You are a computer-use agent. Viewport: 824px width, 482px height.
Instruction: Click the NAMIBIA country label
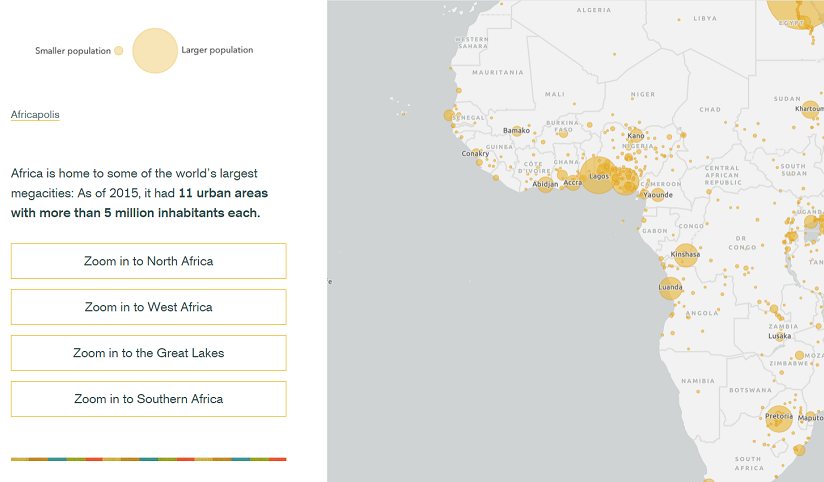[x=698, y=381]
